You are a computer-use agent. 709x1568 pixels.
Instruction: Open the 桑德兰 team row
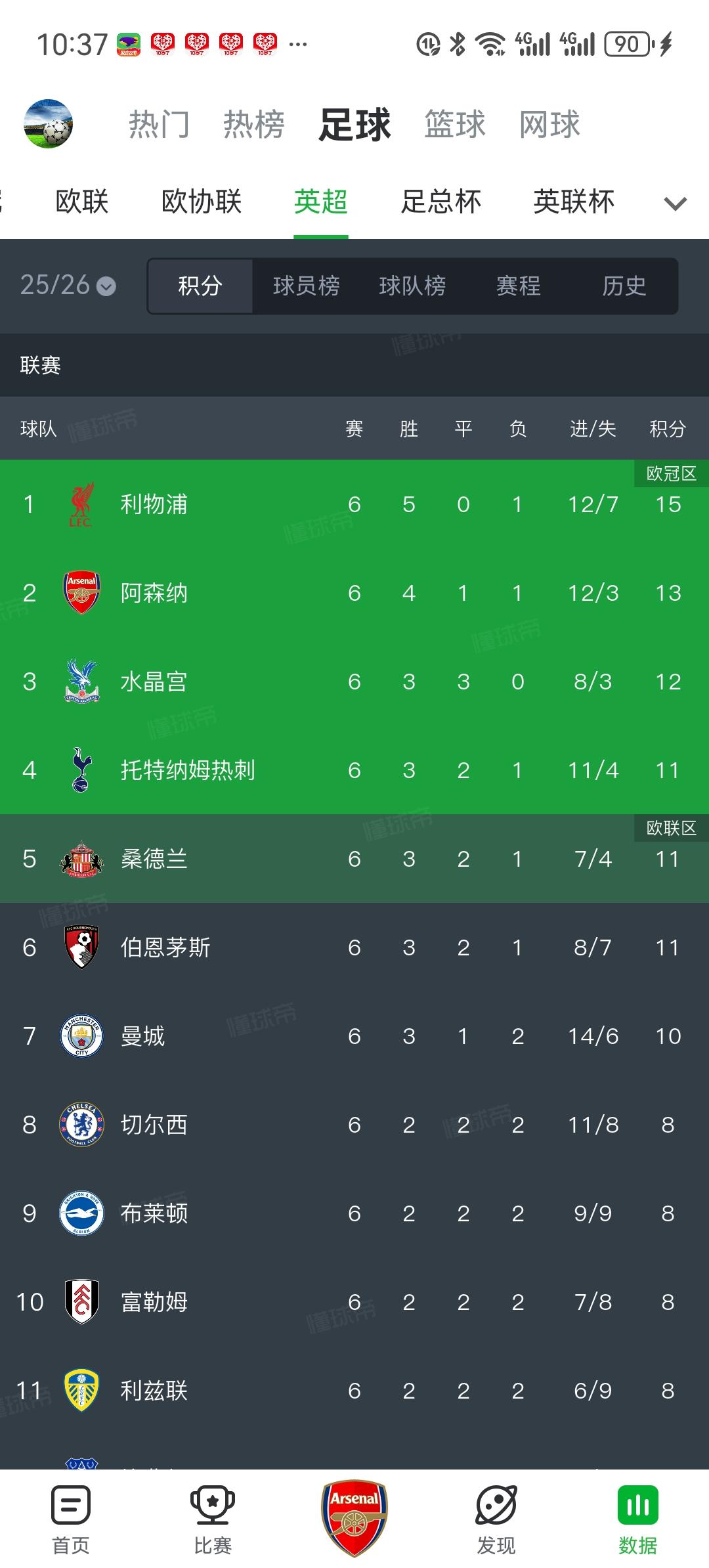pos(354,859)
